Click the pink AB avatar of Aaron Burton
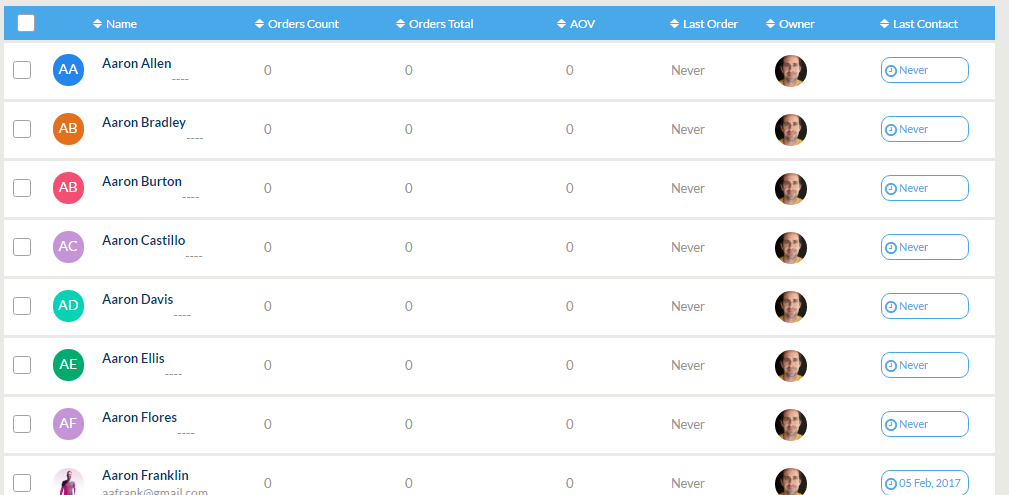 (x=68, y=188)
